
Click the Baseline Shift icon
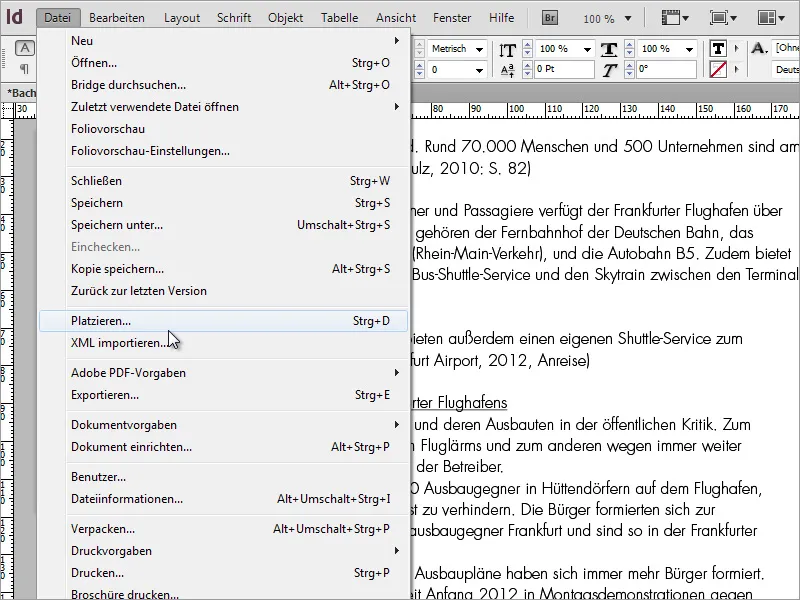point(507,70)
